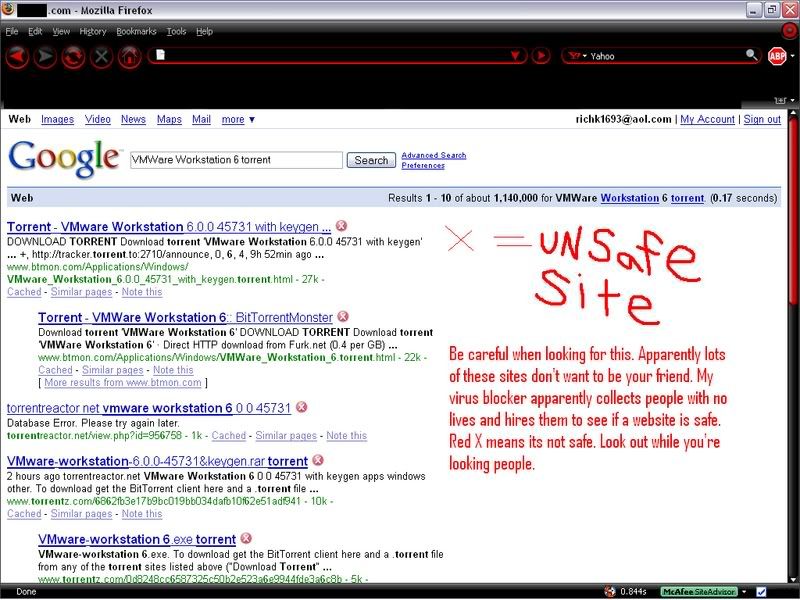The height and width of the screenshot is (600, 800).
Task: Click the red X SiteAdvisor icon on first result
Action: pyautogui.click(x=341, y=227)
